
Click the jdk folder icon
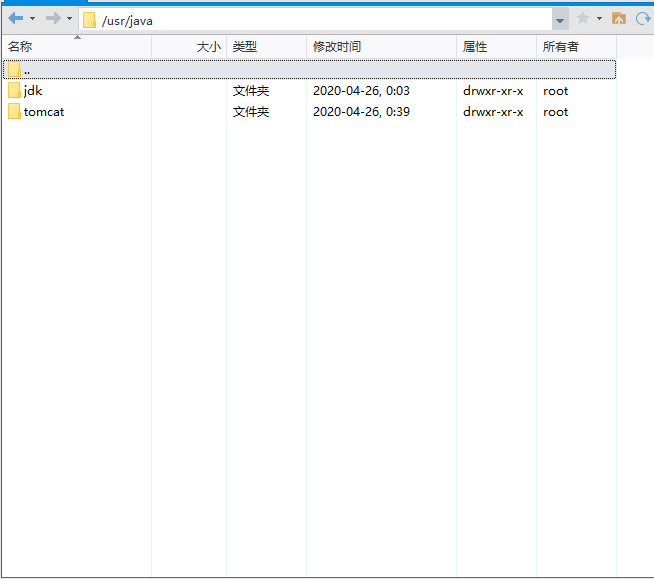point(14,91)
